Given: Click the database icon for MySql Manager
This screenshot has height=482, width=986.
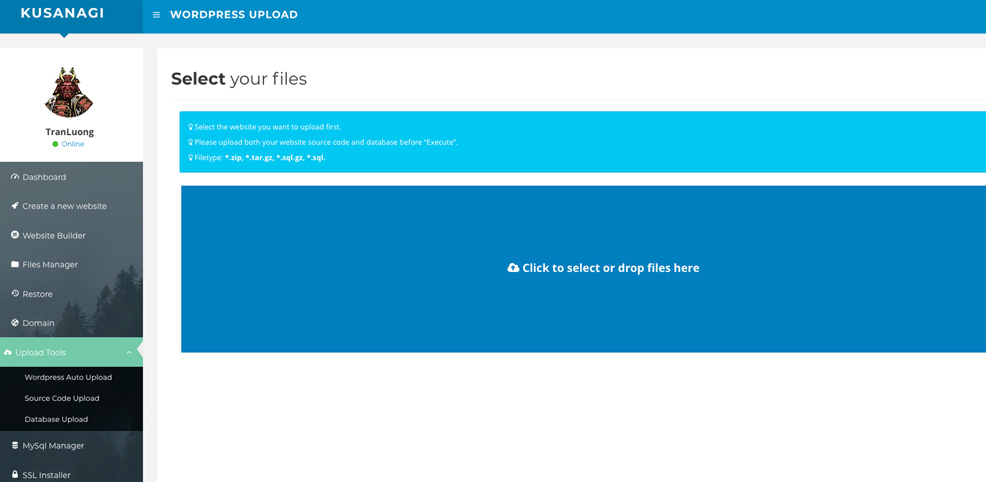Looking at the screenshot, I should (x=15, y=446).
